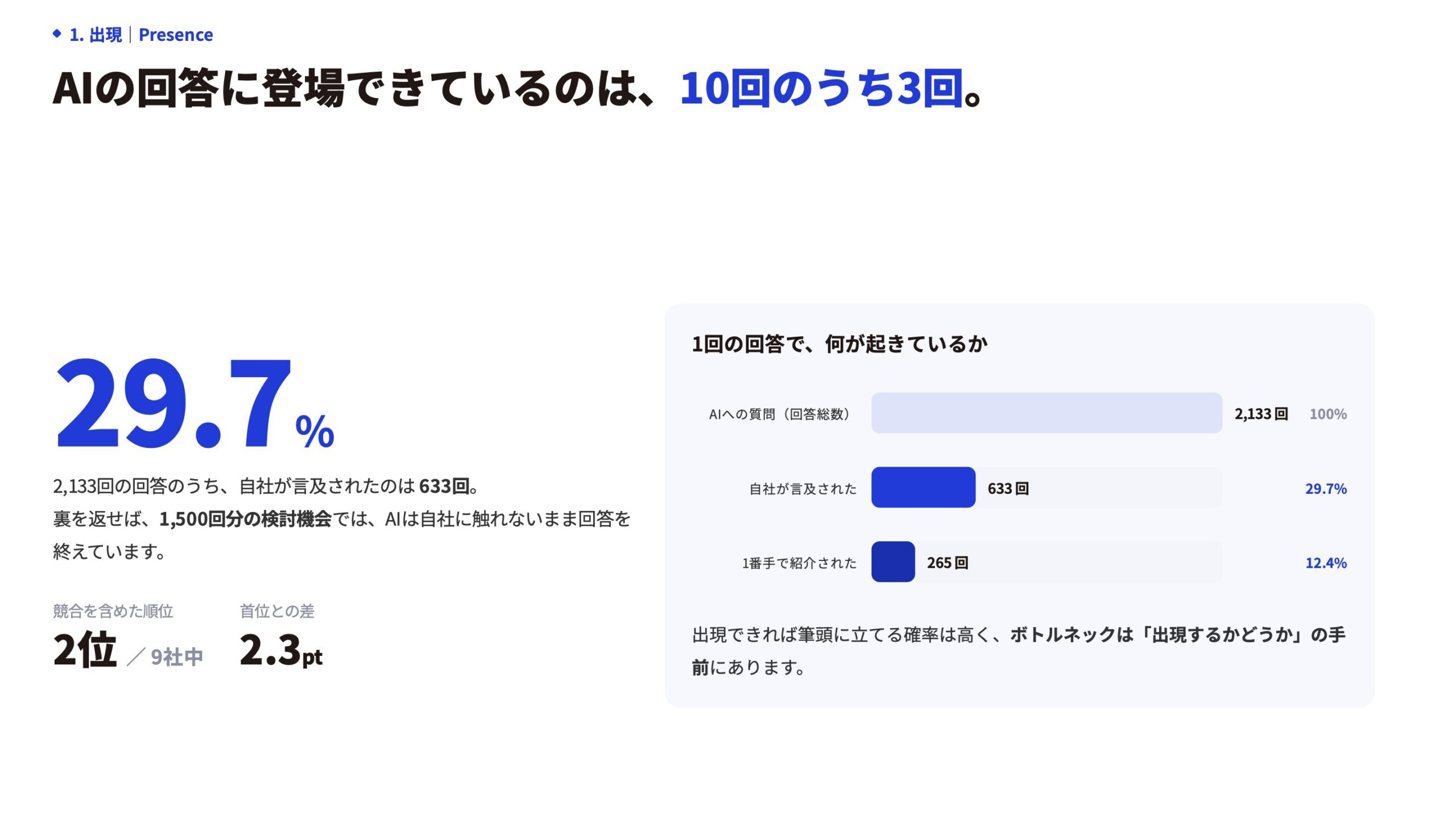Select the Presence section label
The width and height of the screenshot is (1456, 821).
coord(176,35)
